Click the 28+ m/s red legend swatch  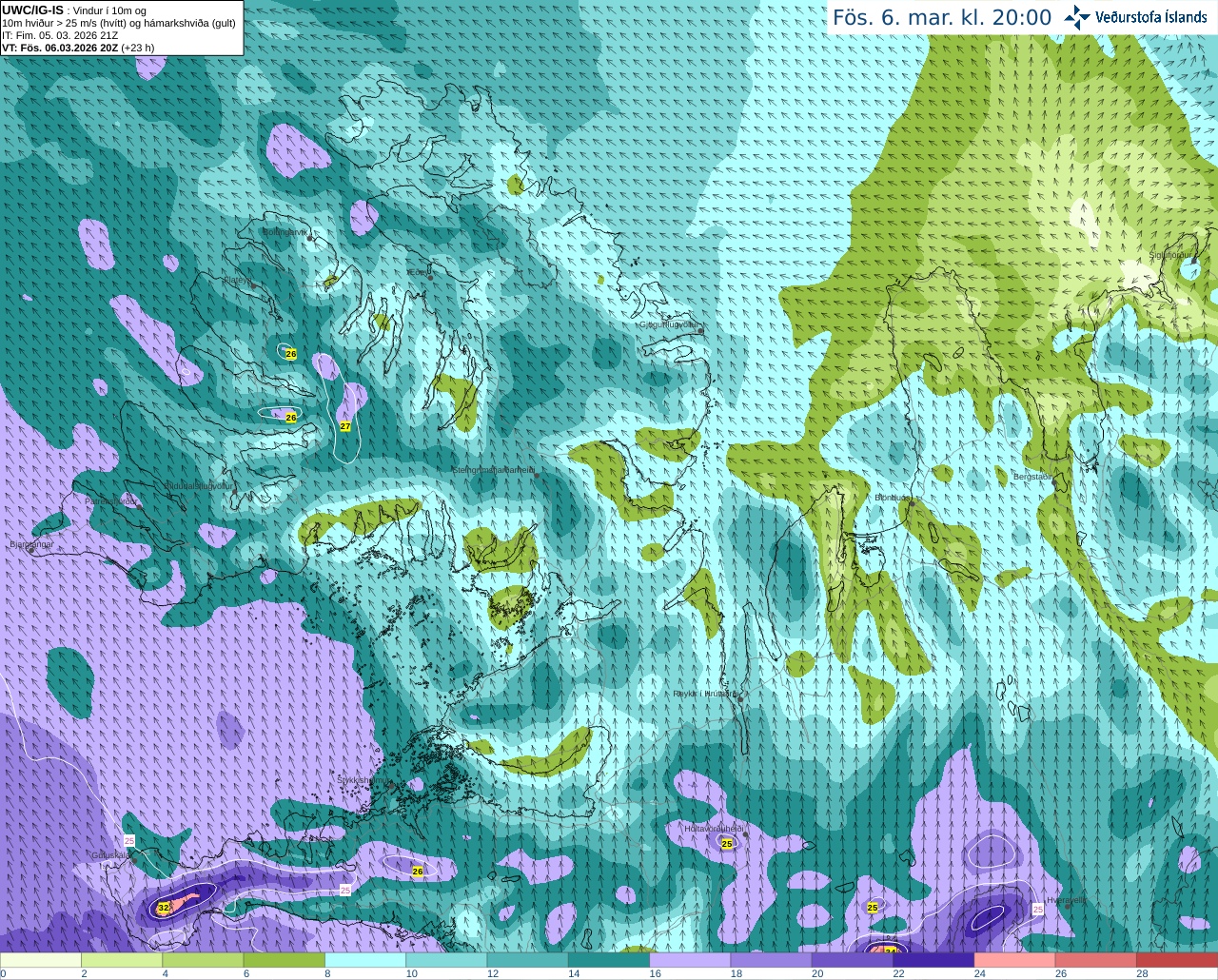coord(1178,960)
